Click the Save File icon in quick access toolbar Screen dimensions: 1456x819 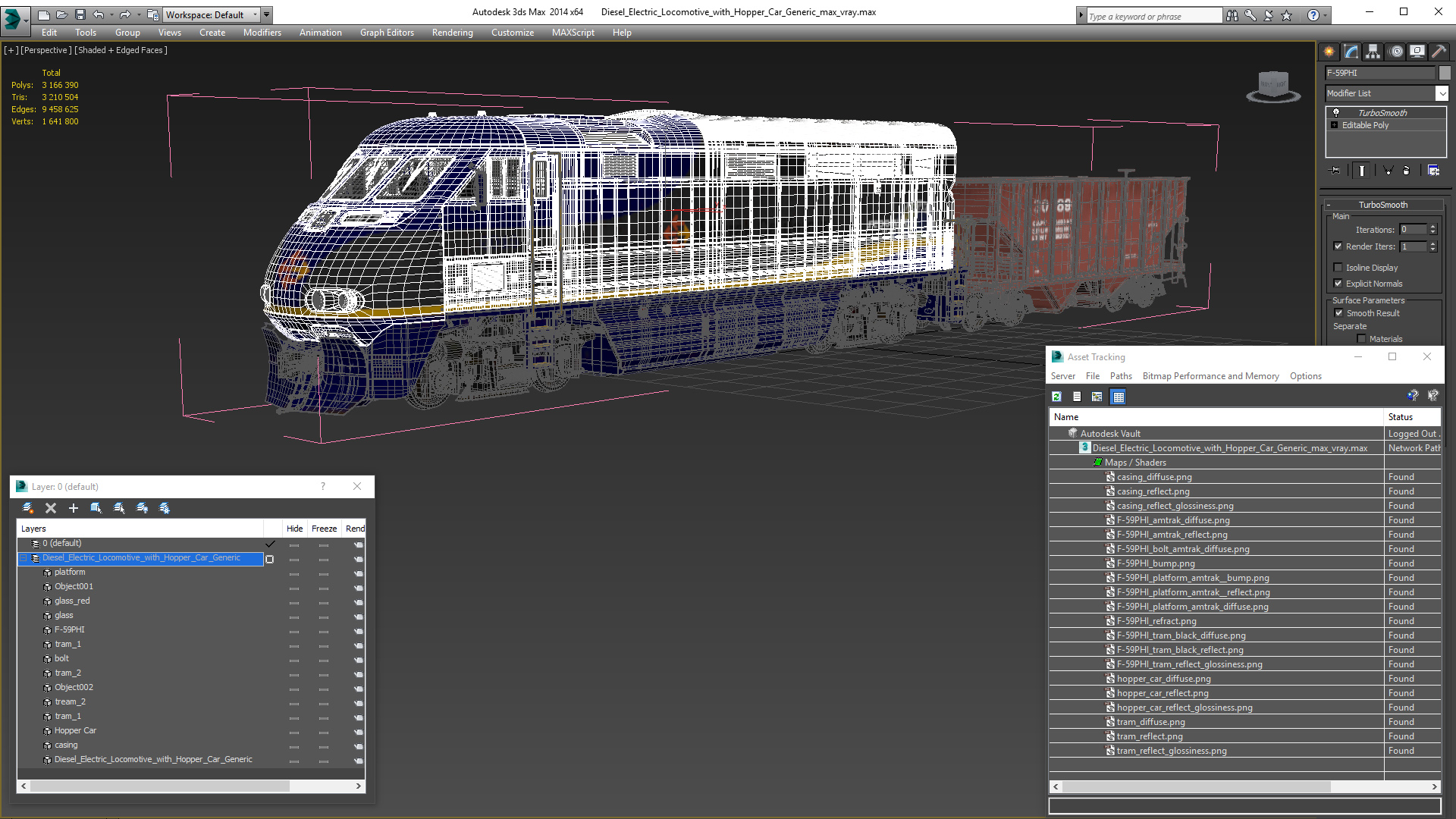(80, 14)
